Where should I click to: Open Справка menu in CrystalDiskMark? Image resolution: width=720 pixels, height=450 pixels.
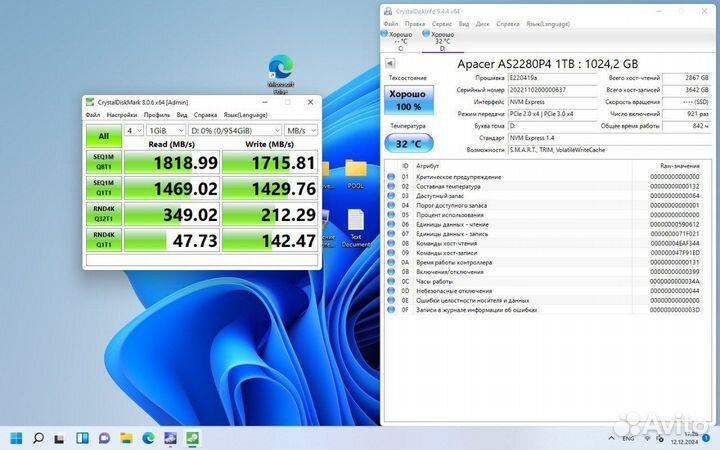pos(205,115)
